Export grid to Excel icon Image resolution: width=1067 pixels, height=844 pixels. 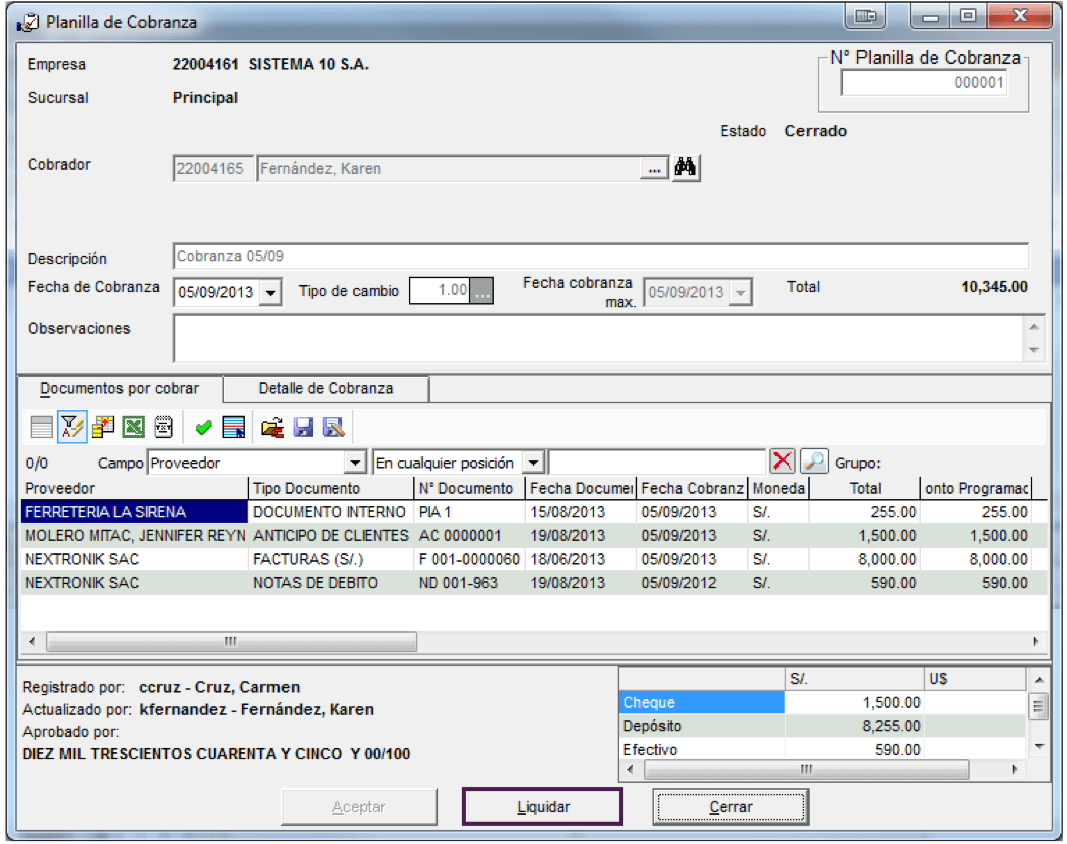pyautogui.click(x=133, y=427)
